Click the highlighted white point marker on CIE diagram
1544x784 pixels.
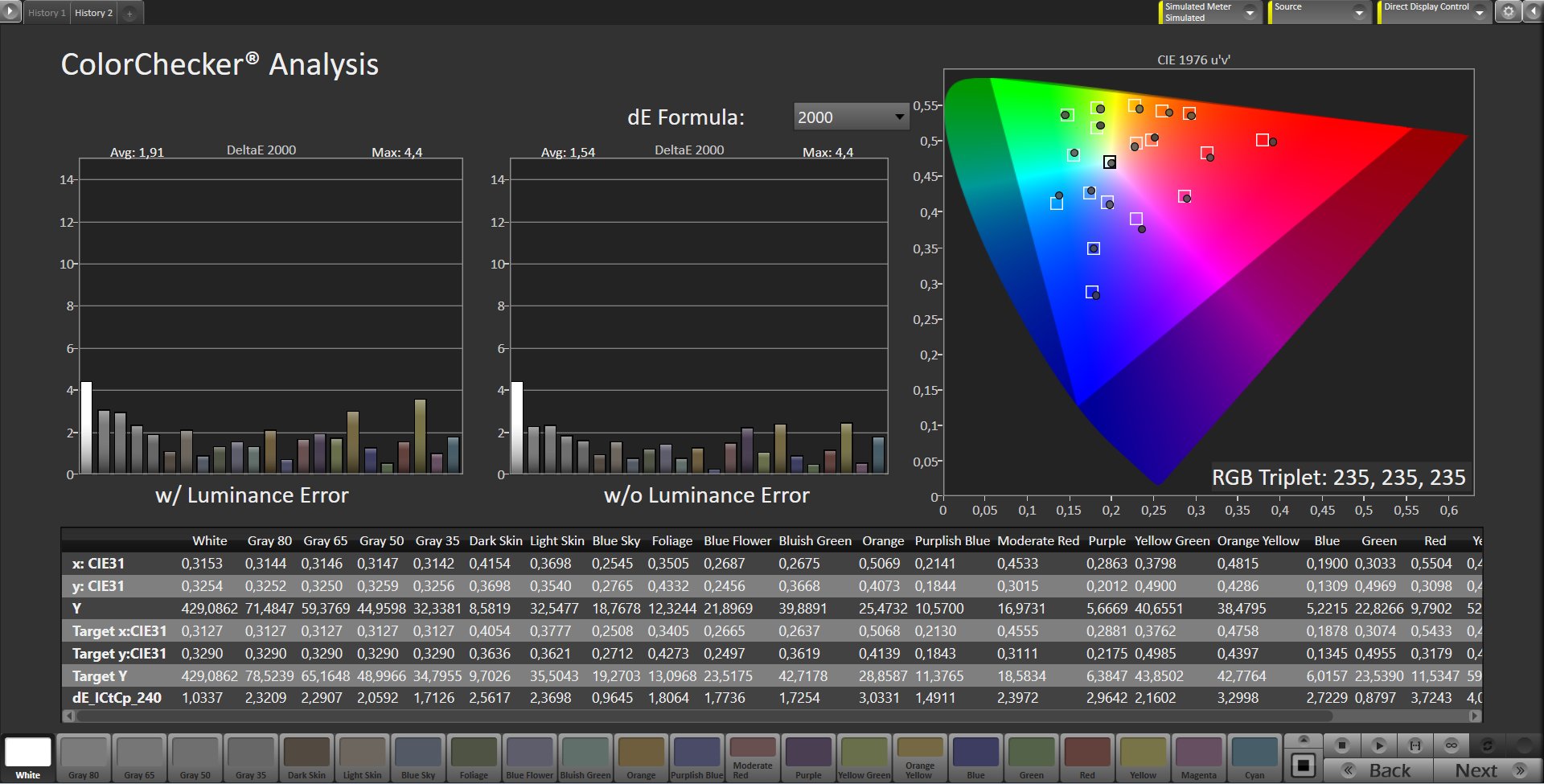[1110, 162]
